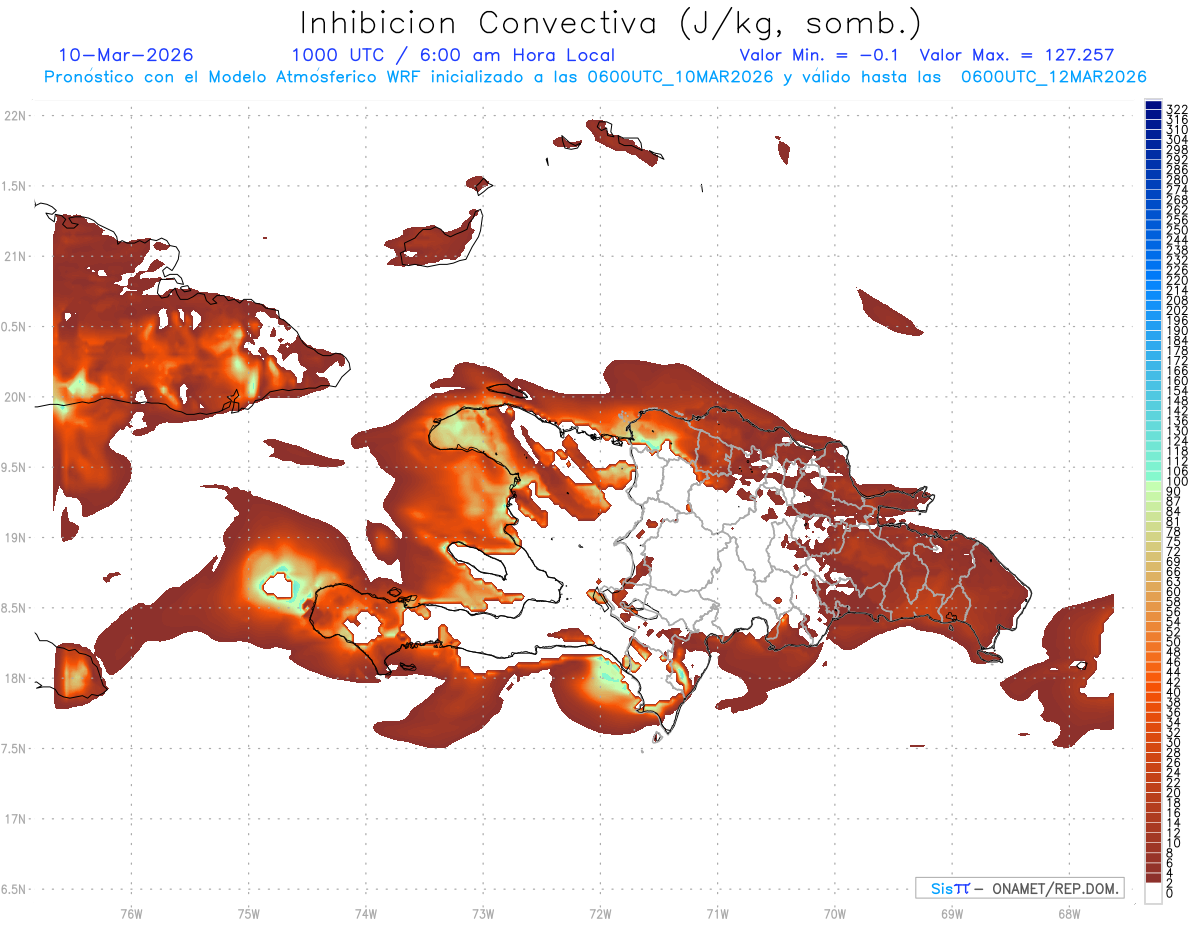Click '1000 UTC / 6:00 am Hora Local'
The height and width of the screenshot is (927, 1200).
tap(453, 55)
